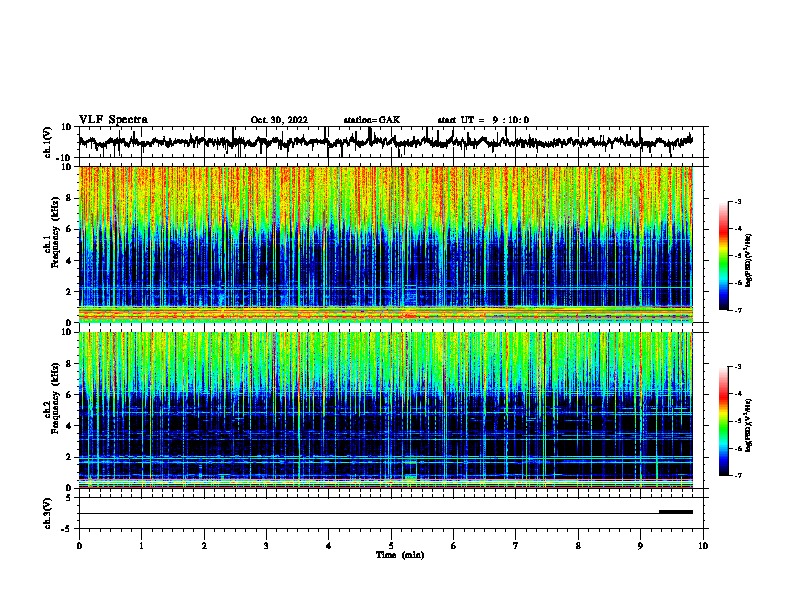792x612 pixels.
Task: Click time axis tick label 10 at bottom right
Action: coord(703,545)
